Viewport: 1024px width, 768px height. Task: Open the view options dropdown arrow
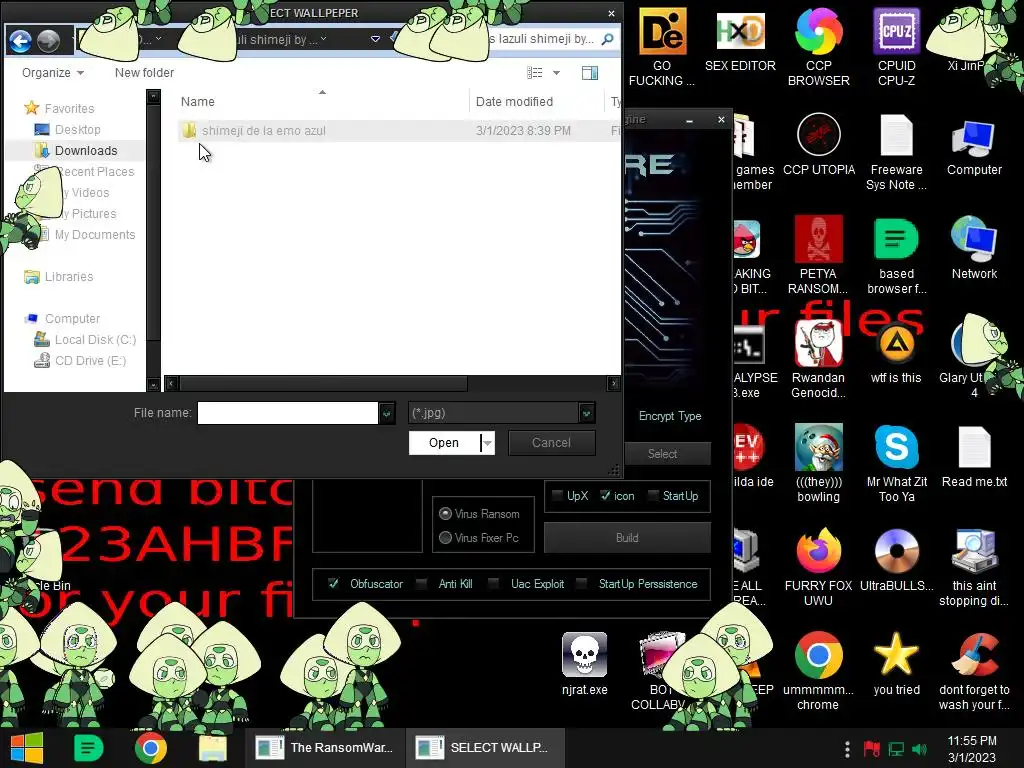click(x=556, y=72)
